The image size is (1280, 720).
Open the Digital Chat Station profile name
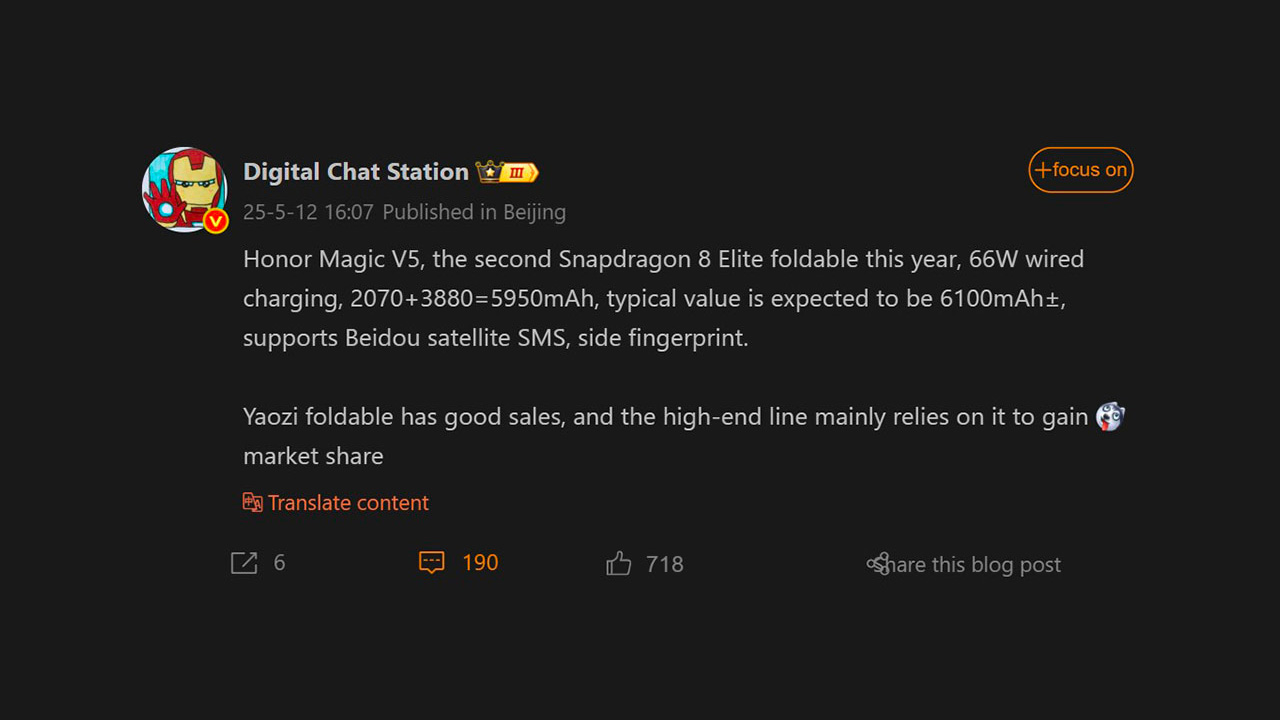pyautogui.click(x=356, y=172)
